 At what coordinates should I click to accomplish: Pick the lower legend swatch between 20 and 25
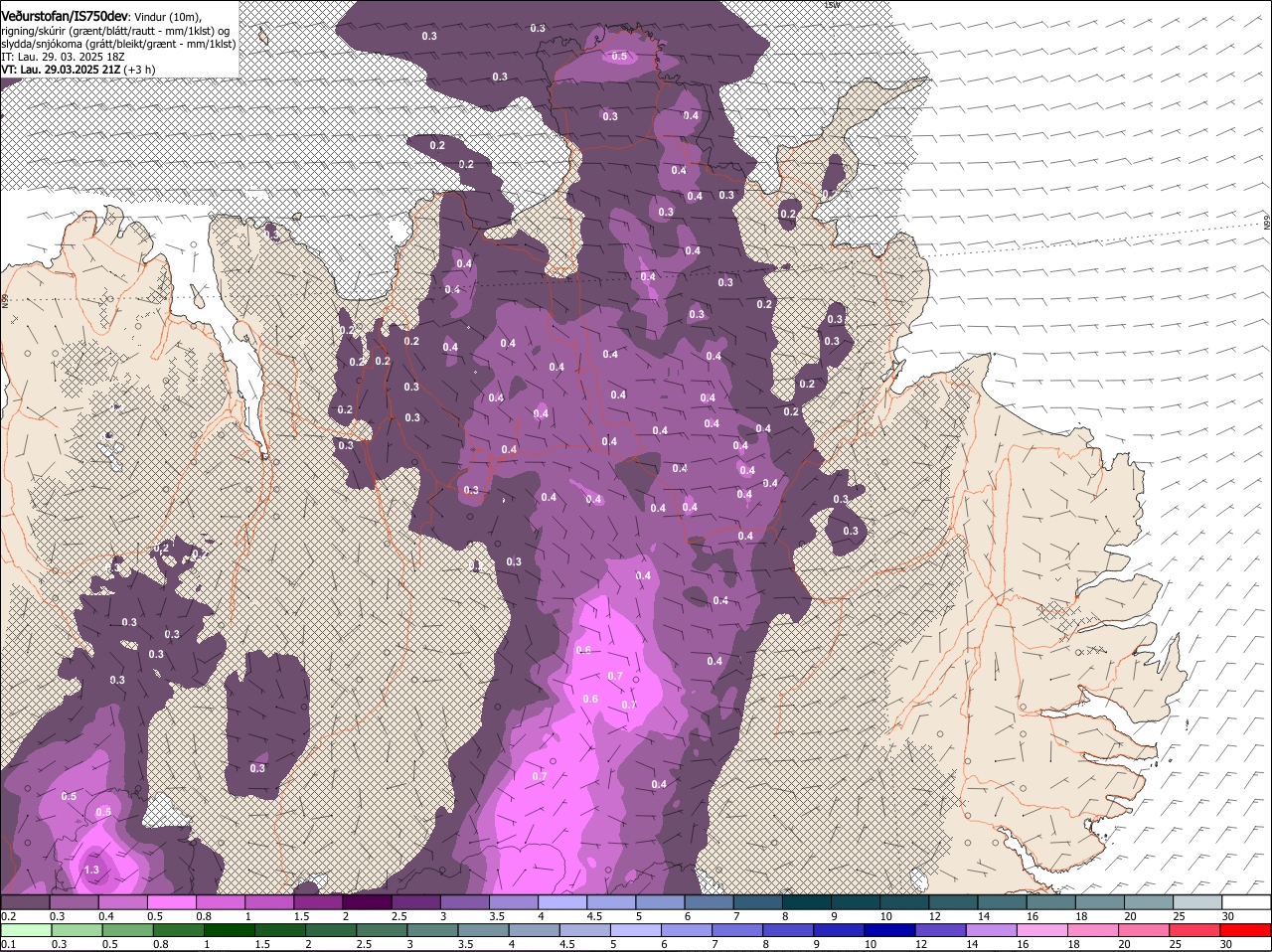1147,930
